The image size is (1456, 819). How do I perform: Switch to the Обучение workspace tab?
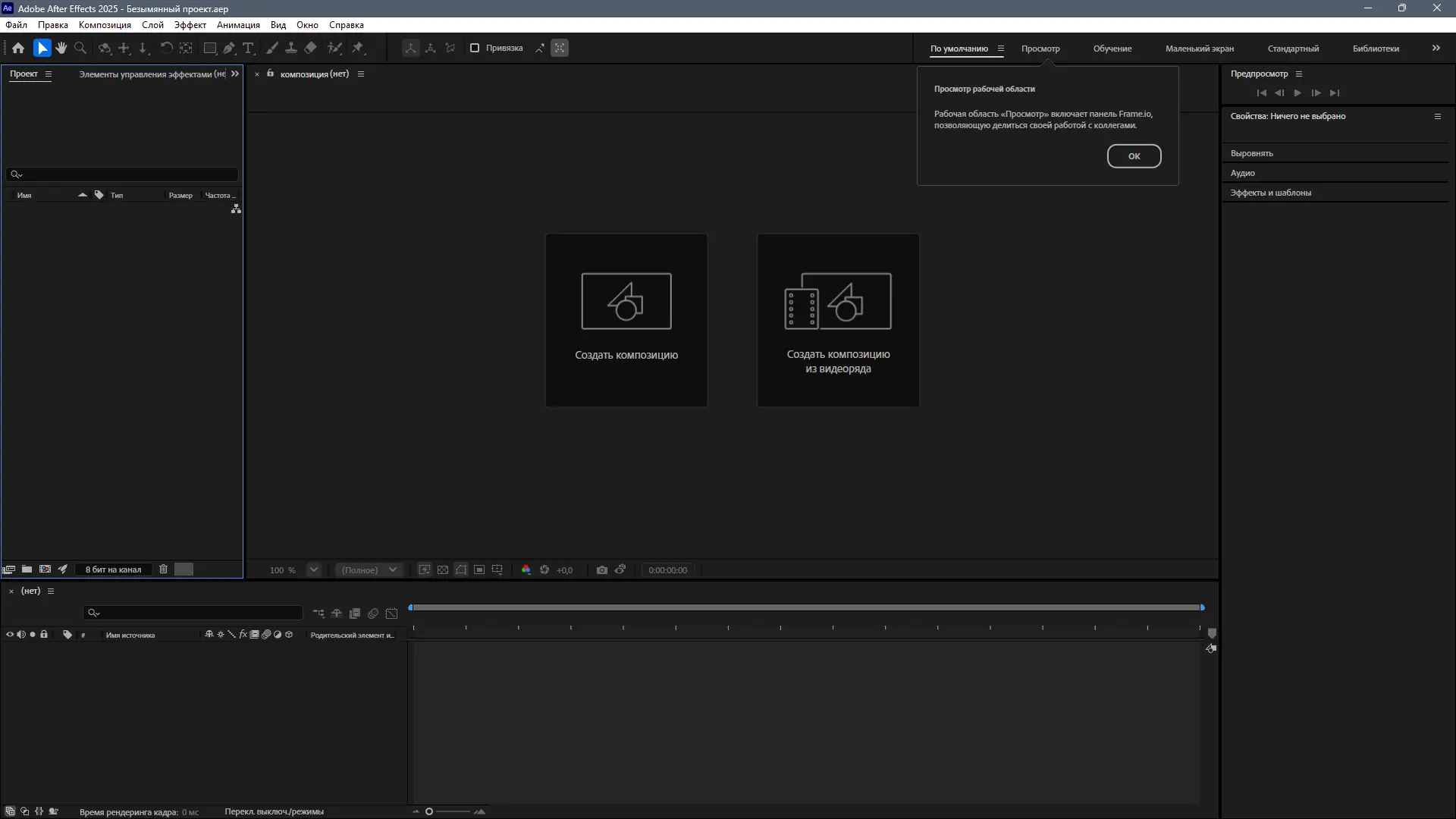click(1111, 48)
